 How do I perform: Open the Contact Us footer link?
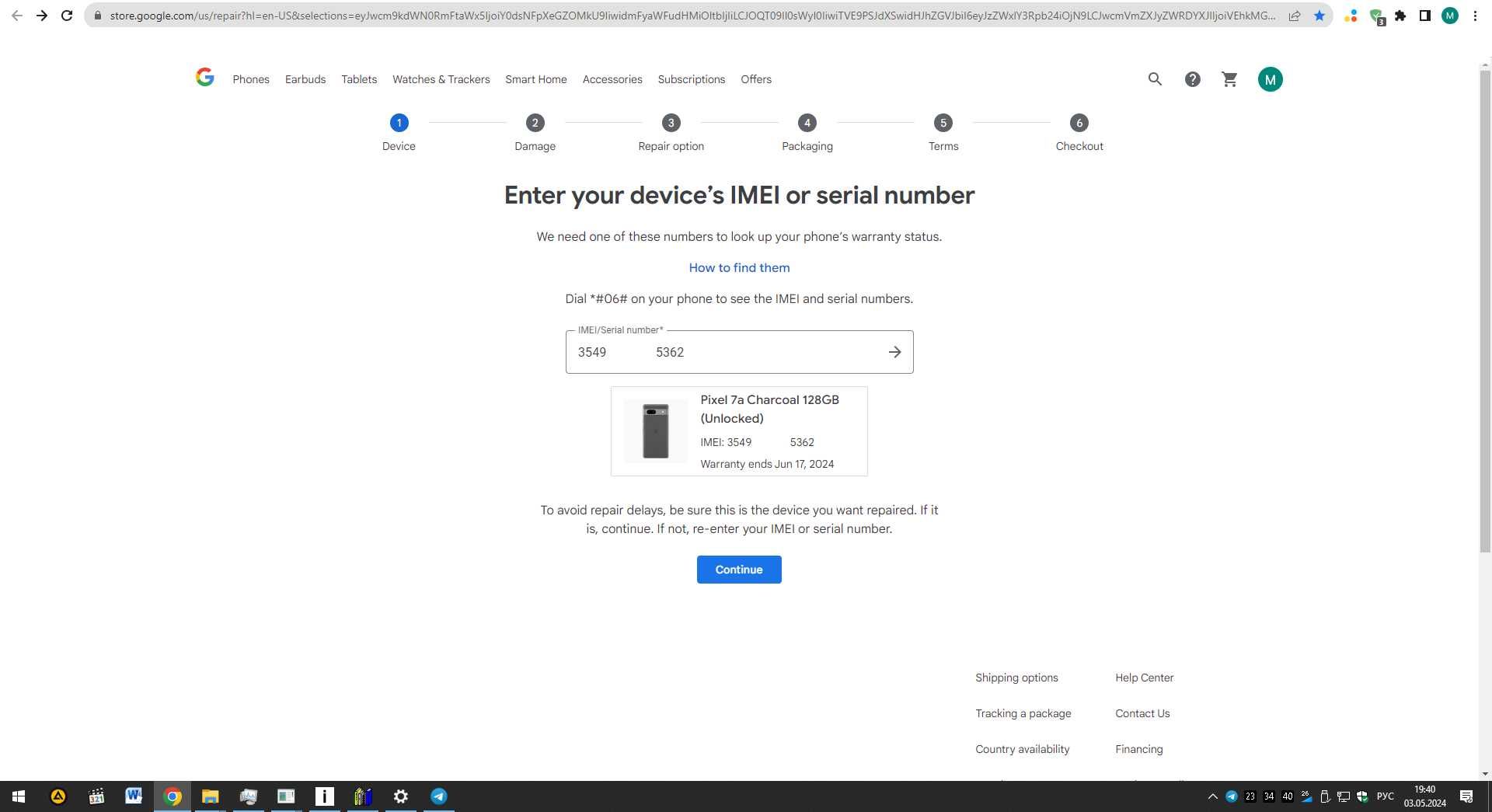point(1142,713)
